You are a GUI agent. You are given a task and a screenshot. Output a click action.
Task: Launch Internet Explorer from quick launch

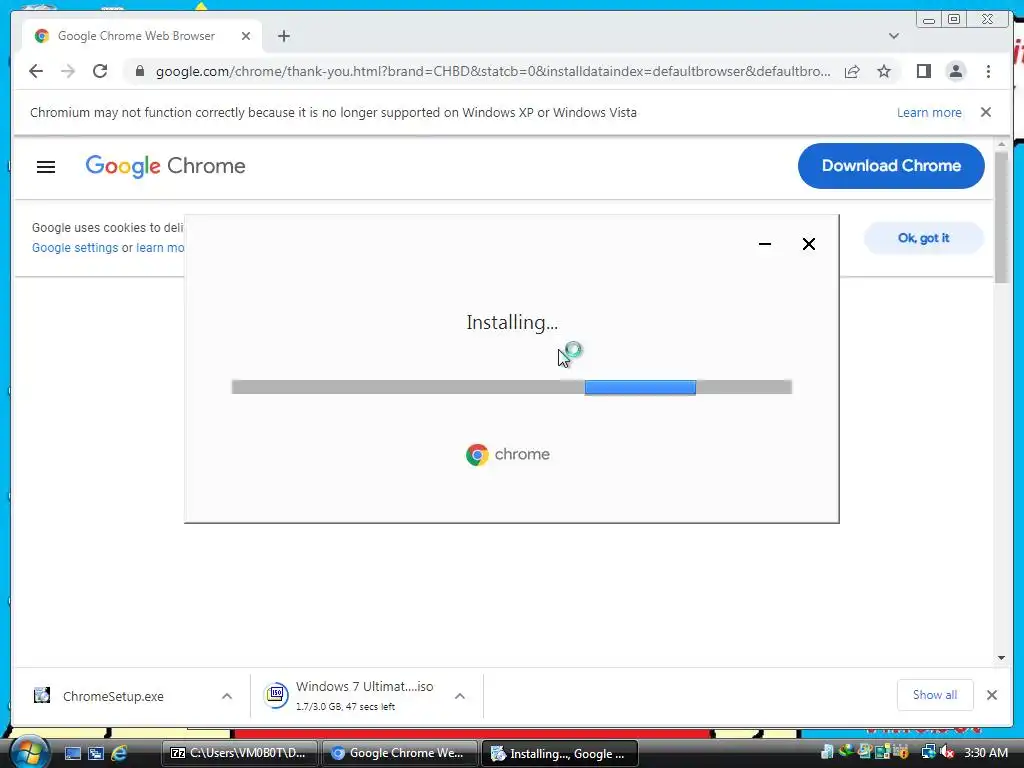119,754
